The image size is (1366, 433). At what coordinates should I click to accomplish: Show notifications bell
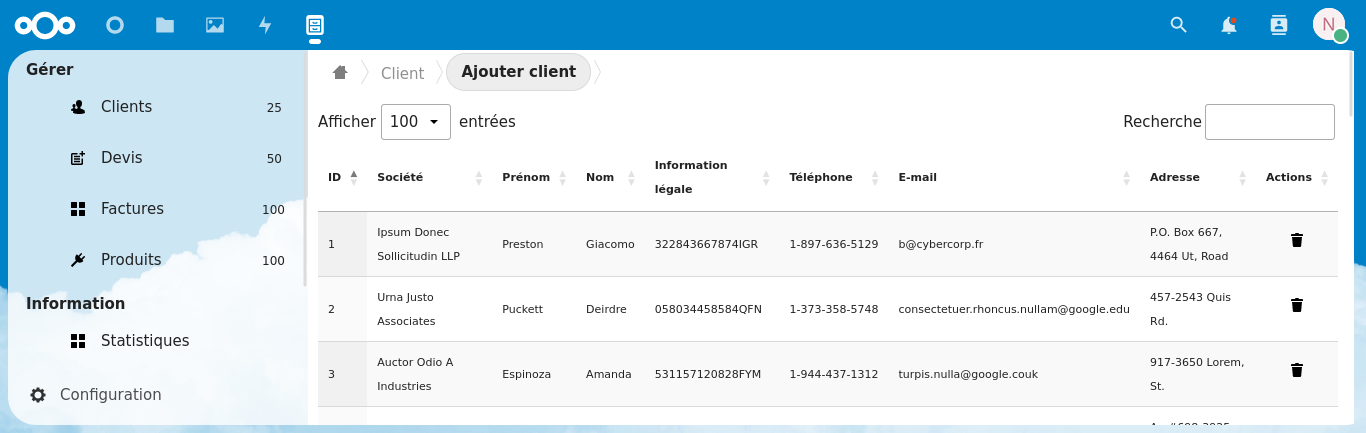(1229, 25)
